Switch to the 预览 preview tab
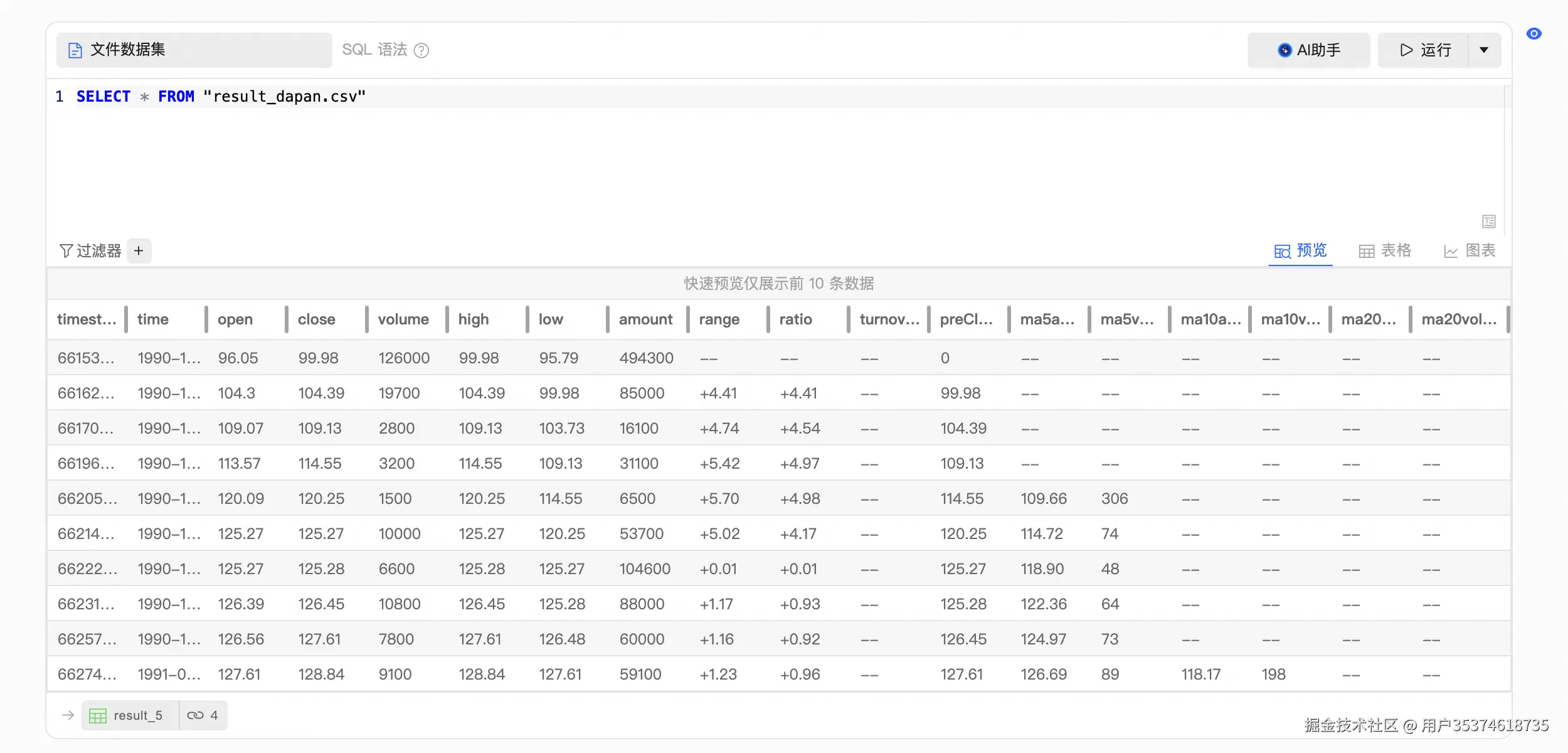 pos(1301,251)
